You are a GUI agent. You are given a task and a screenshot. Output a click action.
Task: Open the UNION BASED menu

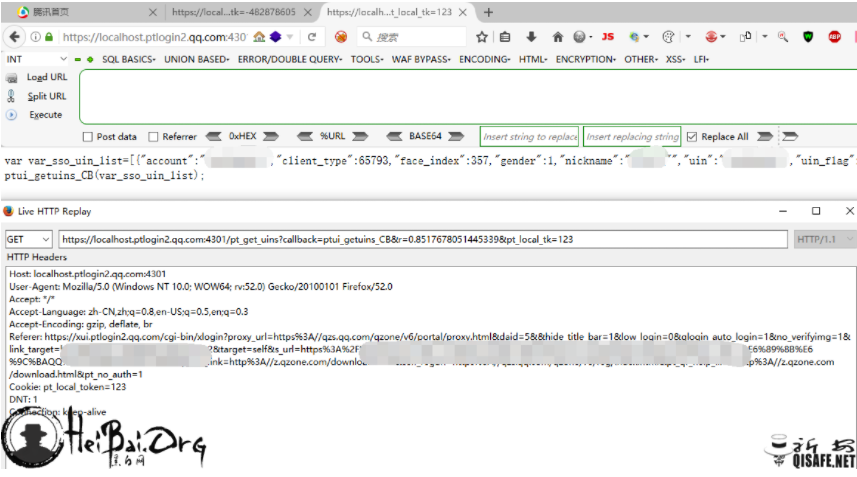tap(196, 59)
